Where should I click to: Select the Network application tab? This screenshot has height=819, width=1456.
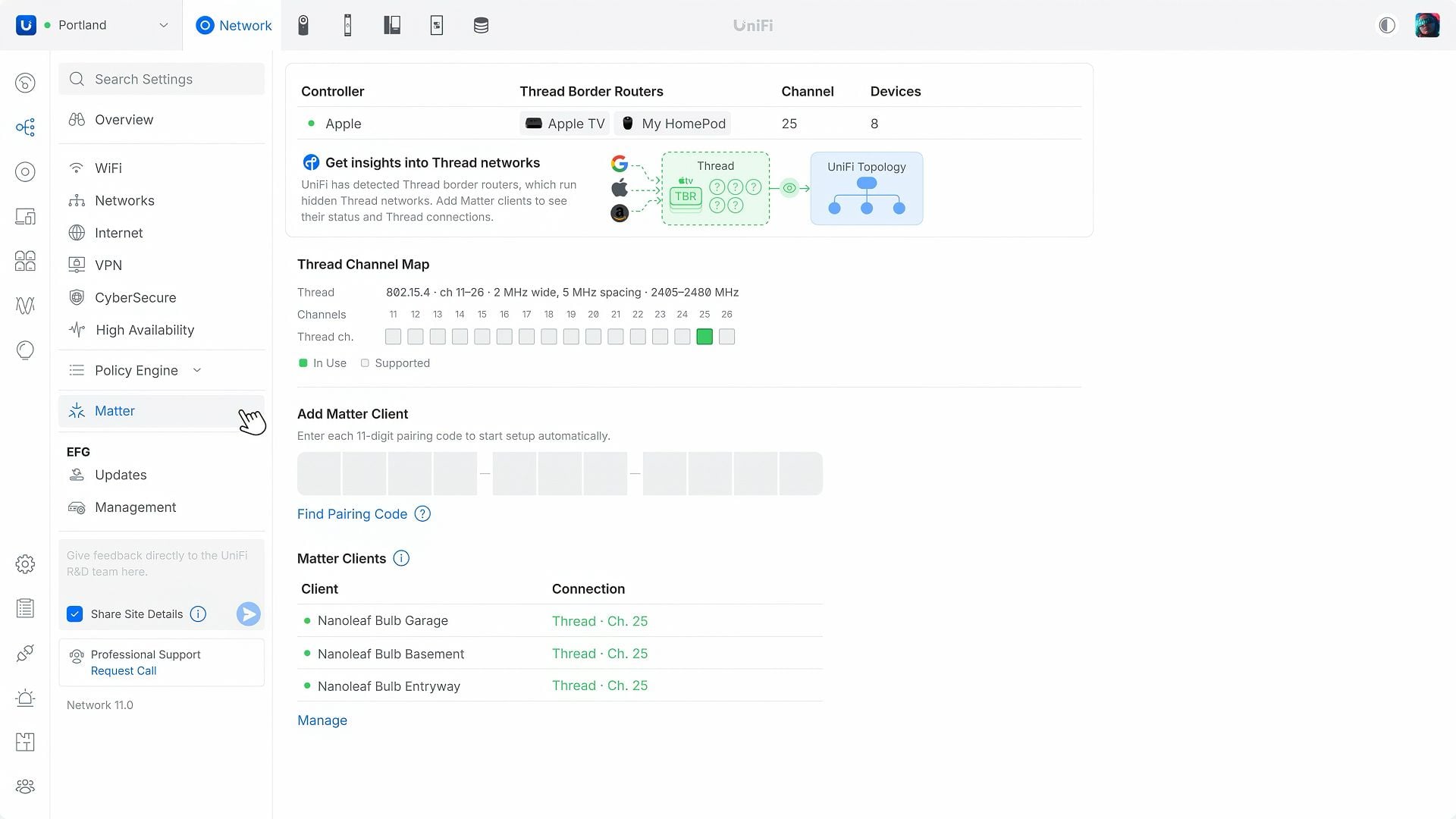[233, 25]
